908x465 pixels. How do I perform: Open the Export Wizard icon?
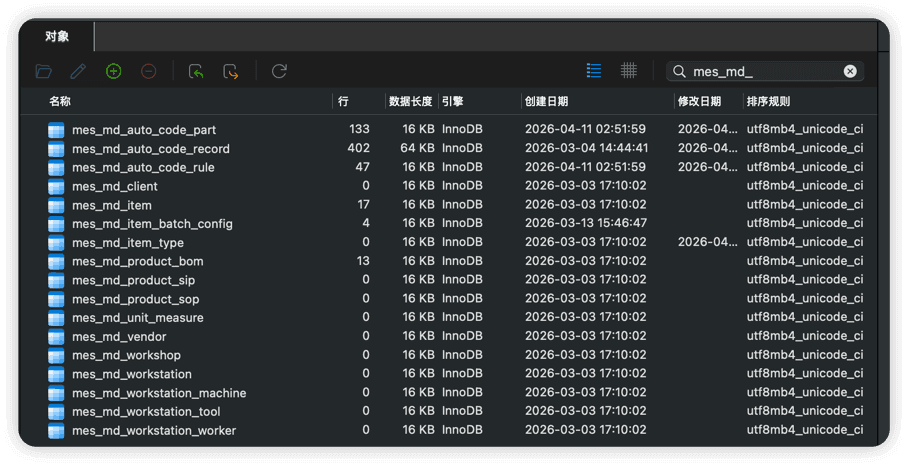[231, 71]
